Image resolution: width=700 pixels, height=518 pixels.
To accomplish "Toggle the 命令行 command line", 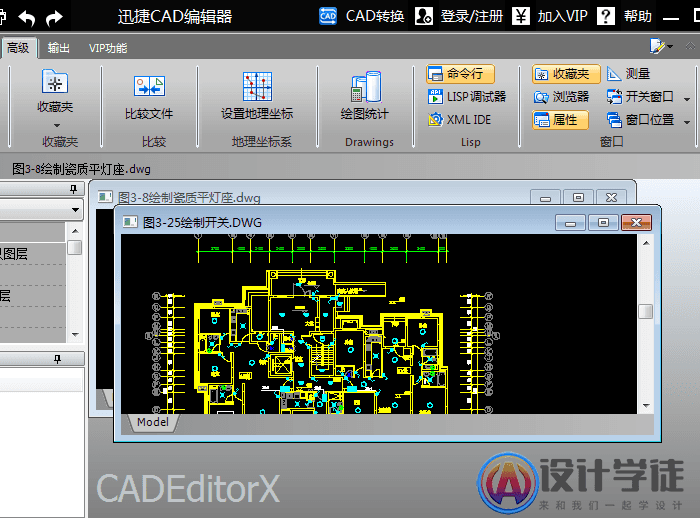I will point(460,74).
